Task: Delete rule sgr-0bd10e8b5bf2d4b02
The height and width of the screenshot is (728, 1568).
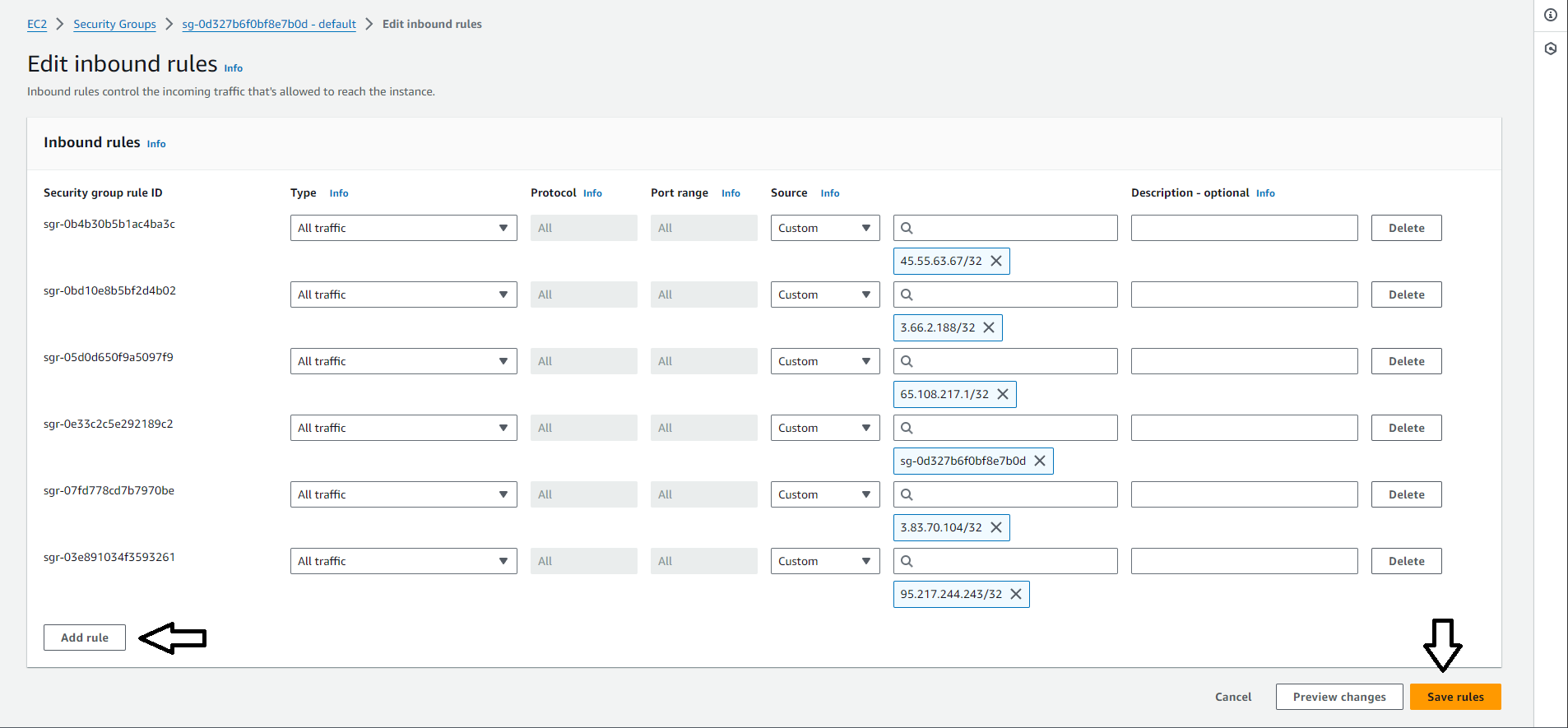Action: coord(1407,294)
